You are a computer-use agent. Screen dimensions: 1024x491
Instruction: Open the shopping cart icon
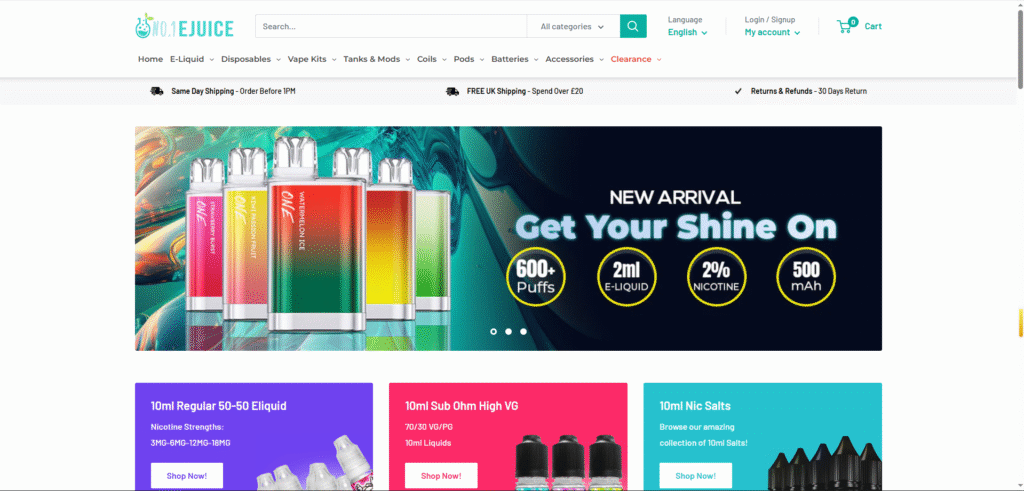(847, 26)
